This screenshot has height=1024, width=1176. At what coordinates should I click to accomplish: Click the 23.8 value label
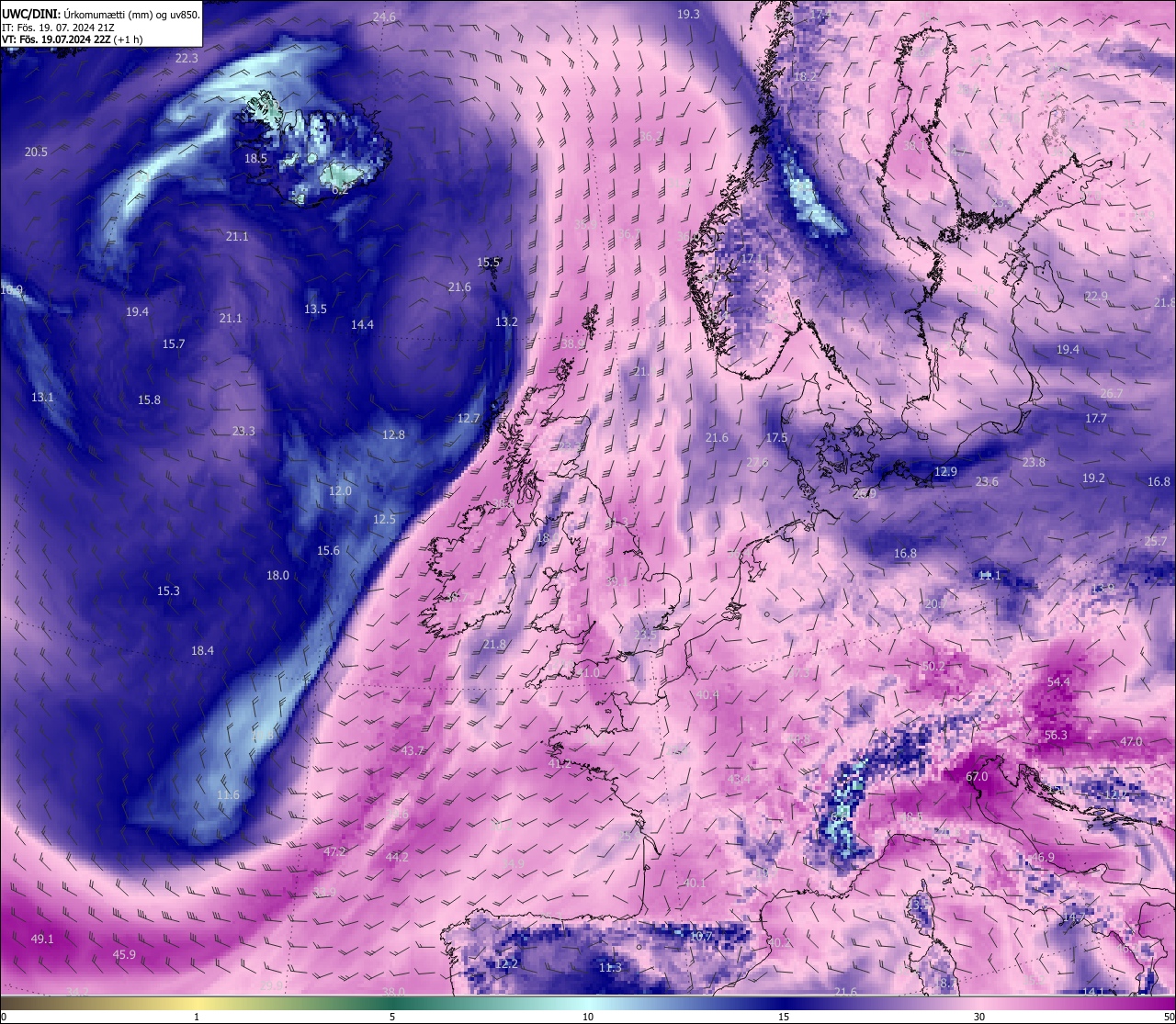pos(1034,463)
